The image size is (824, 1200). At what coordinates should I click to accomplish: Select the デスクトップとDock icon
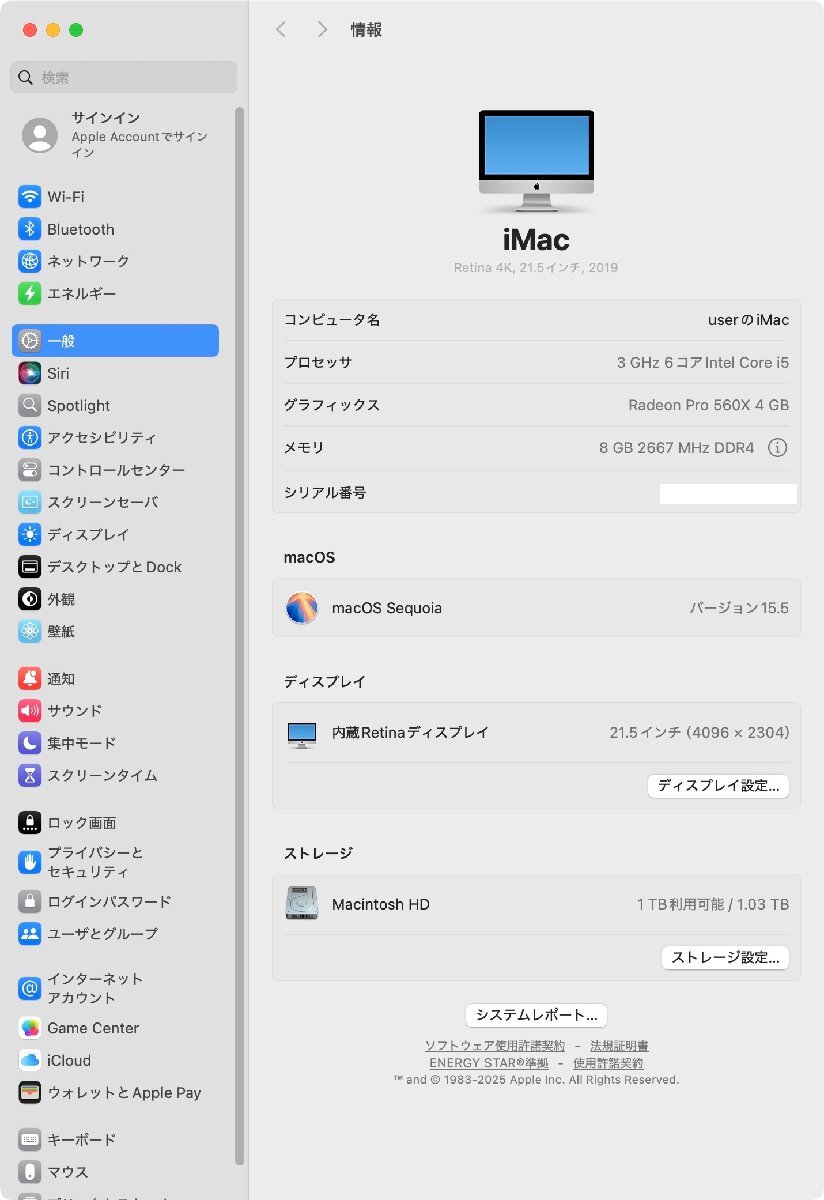pos(30,567)
